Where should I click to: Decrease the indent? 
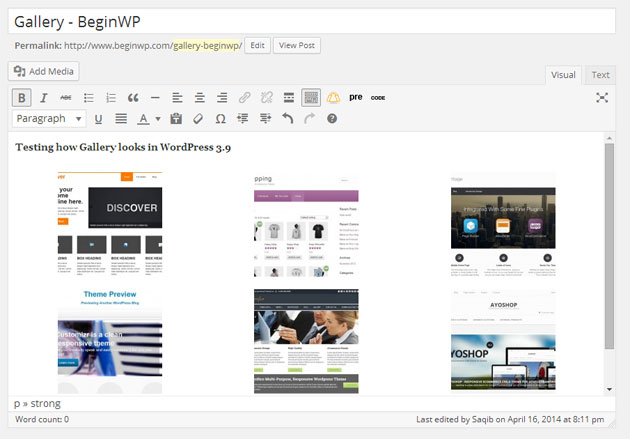pos(242,118)
